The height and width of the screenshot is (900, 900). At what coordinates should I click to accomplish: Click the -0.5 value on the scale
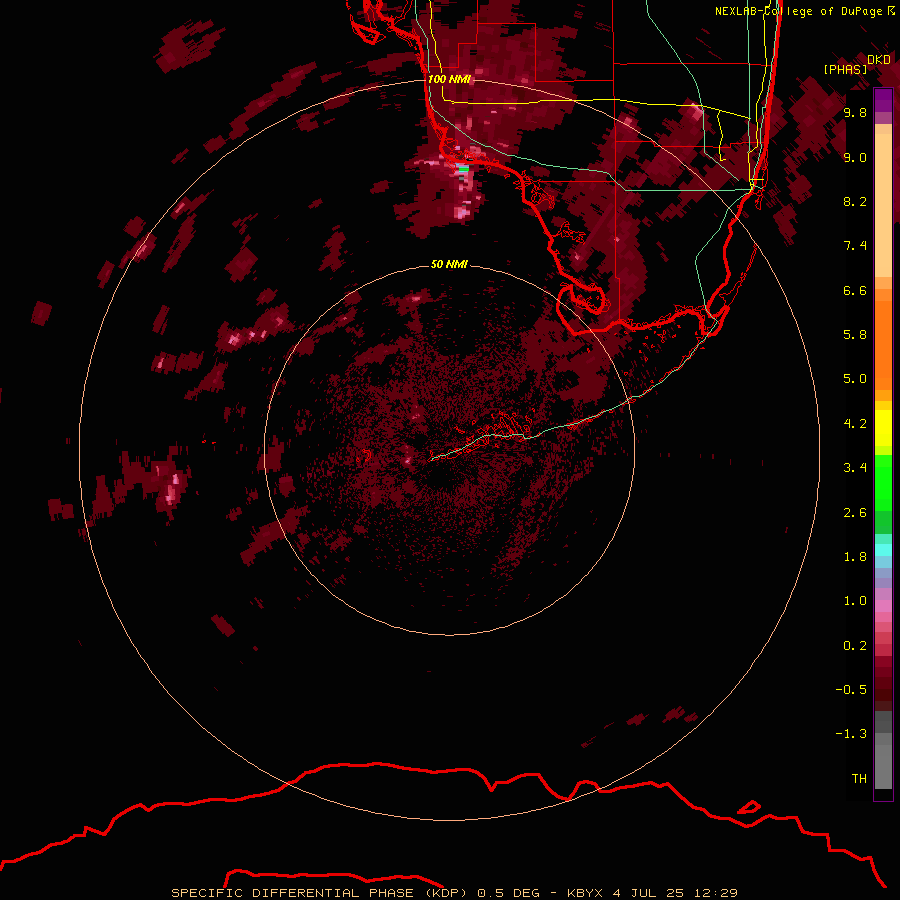pyautogui.click(x=851, y=690)
